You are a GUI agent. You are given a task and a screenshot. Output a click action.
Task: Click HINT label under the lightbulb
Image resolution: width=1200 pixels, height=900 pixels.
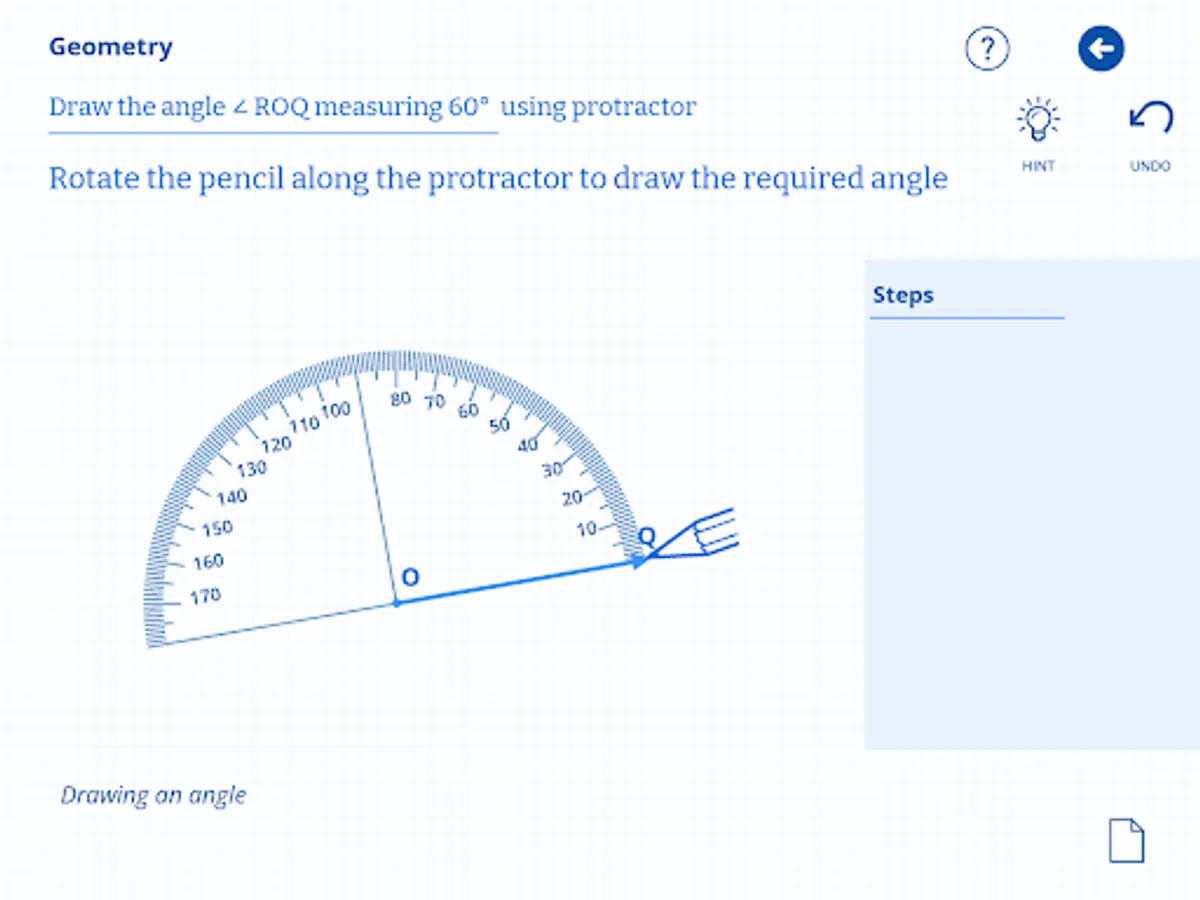(x=1039, y=166)
